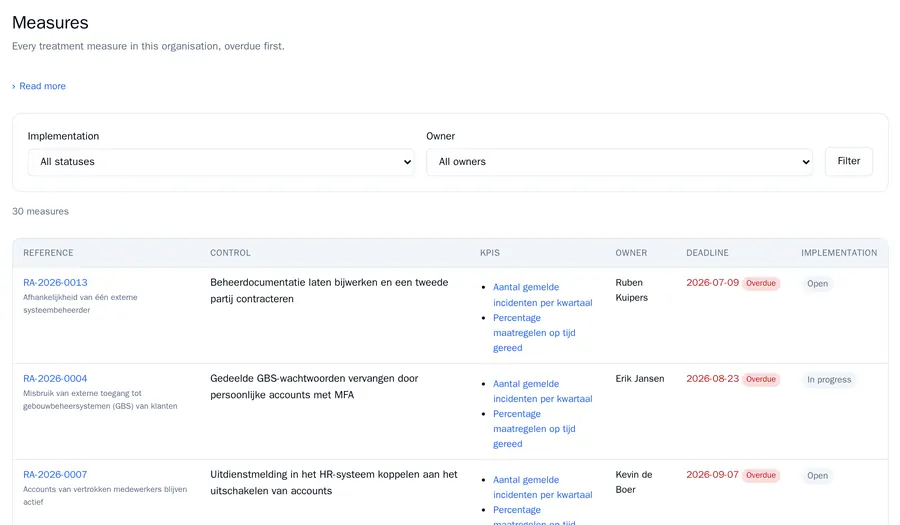This screenshot has width=900, height=525.
Task: Click the Filter button
Action: (x=848, y=161)
